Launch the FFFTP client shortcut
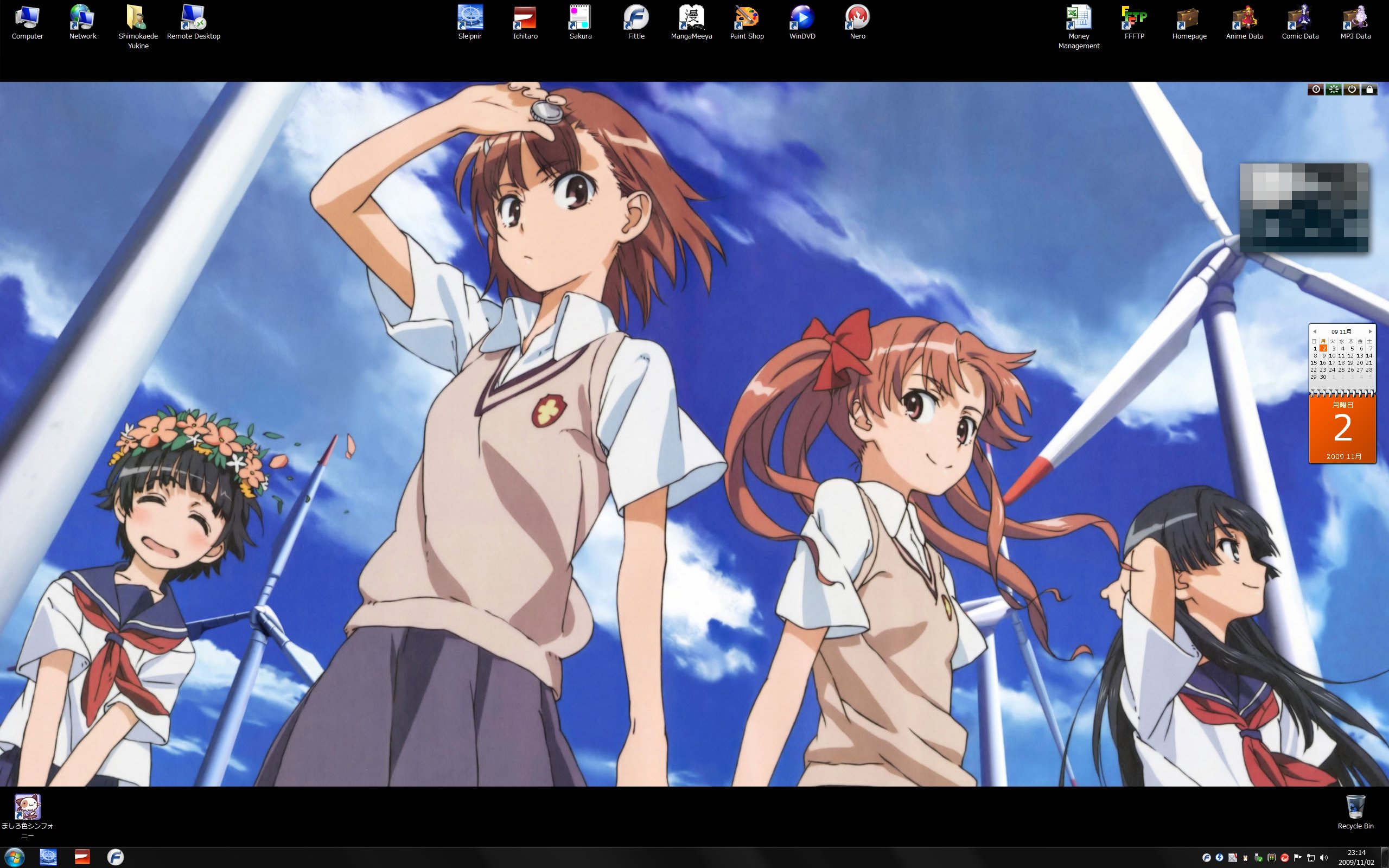 pyautogui.click(x=1134, y=23)
